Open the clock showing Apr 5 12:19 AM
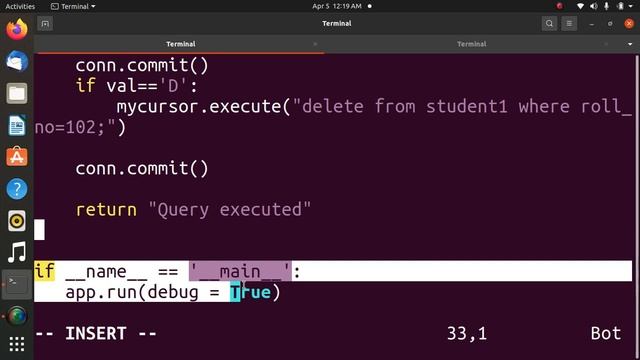 (337, 6)
